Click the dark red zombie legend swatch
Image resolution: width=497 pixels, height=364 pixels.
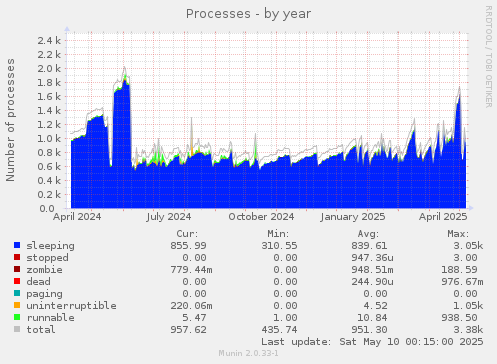(17, 269)
